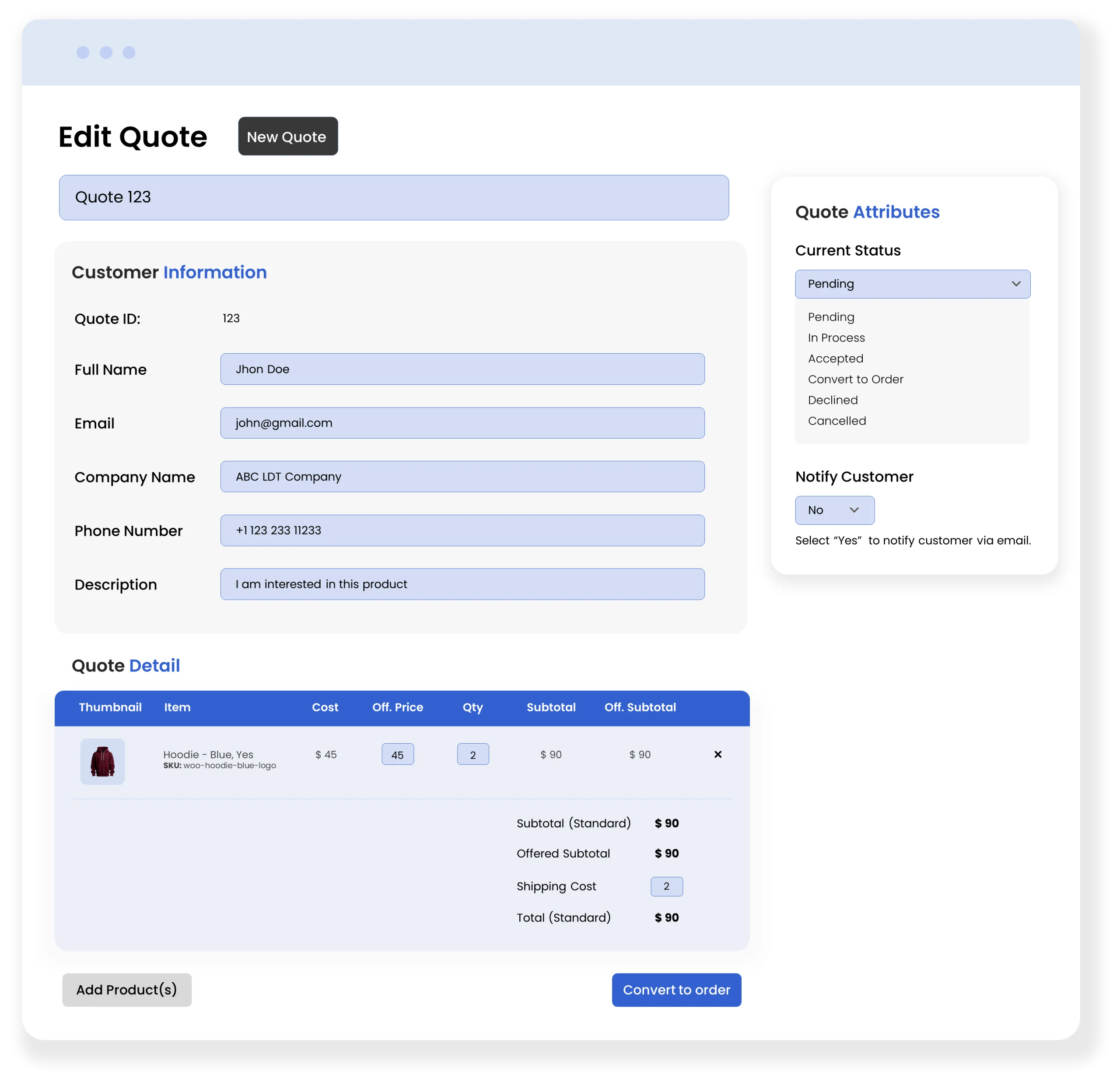Viewport: 1120px width, 1082px height.
Task: Click the hoodie product thumbnail
Action: 103,761
